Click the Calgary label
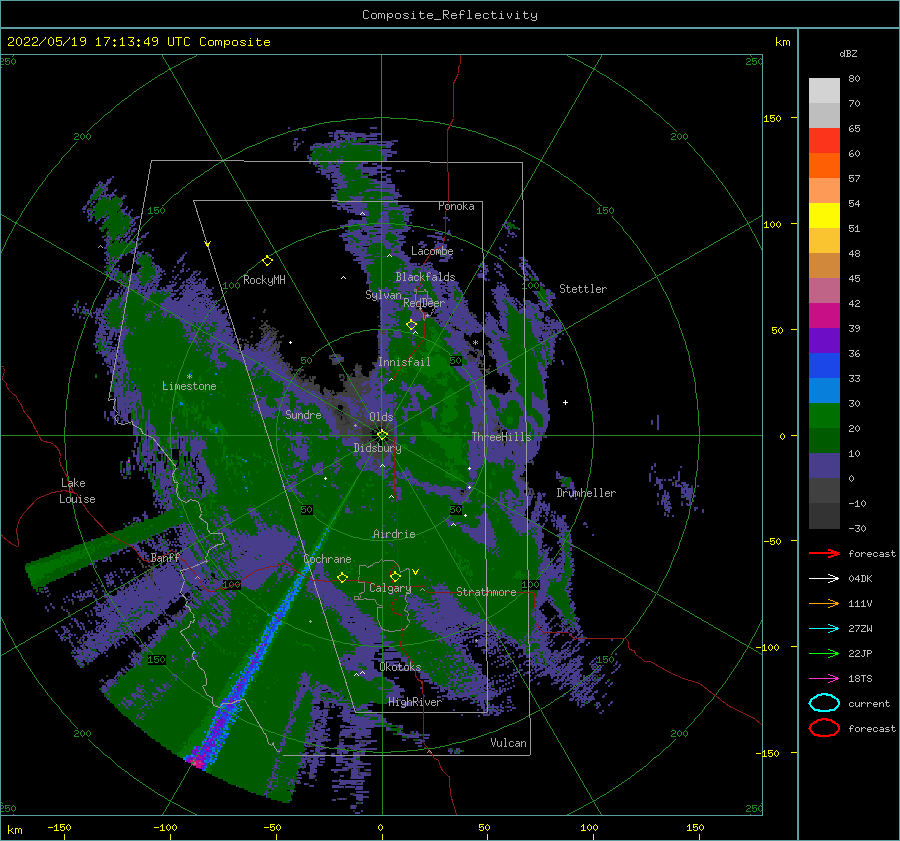The image size is (900, 841). click(x=390, y=588)
